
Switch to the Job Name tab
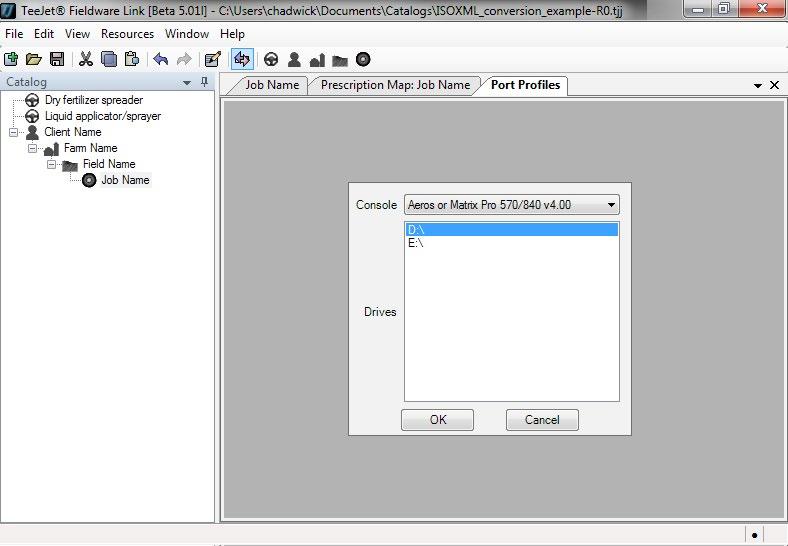[x=272, y=85]
